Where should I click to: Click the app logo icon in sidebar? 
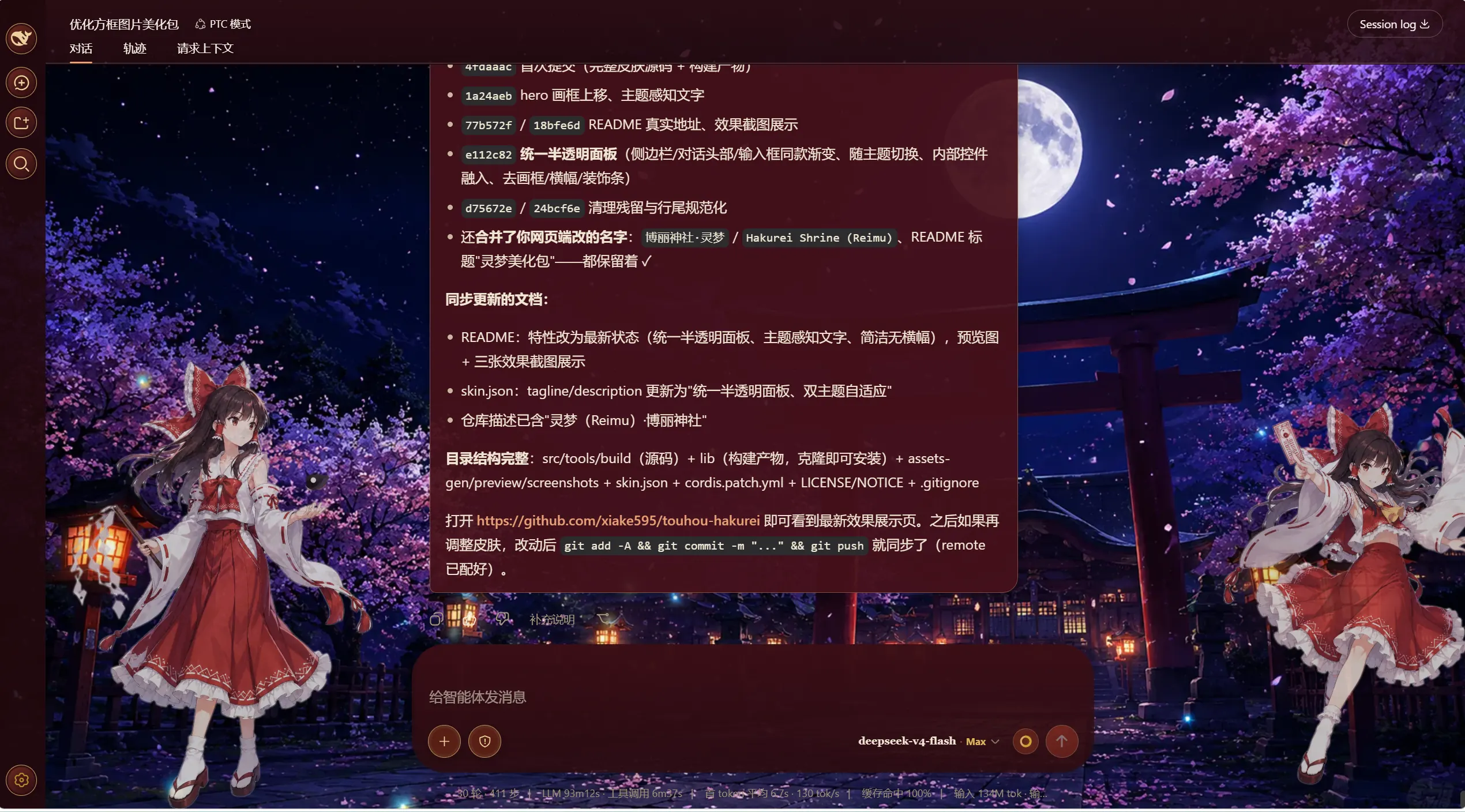click(21, 38)
